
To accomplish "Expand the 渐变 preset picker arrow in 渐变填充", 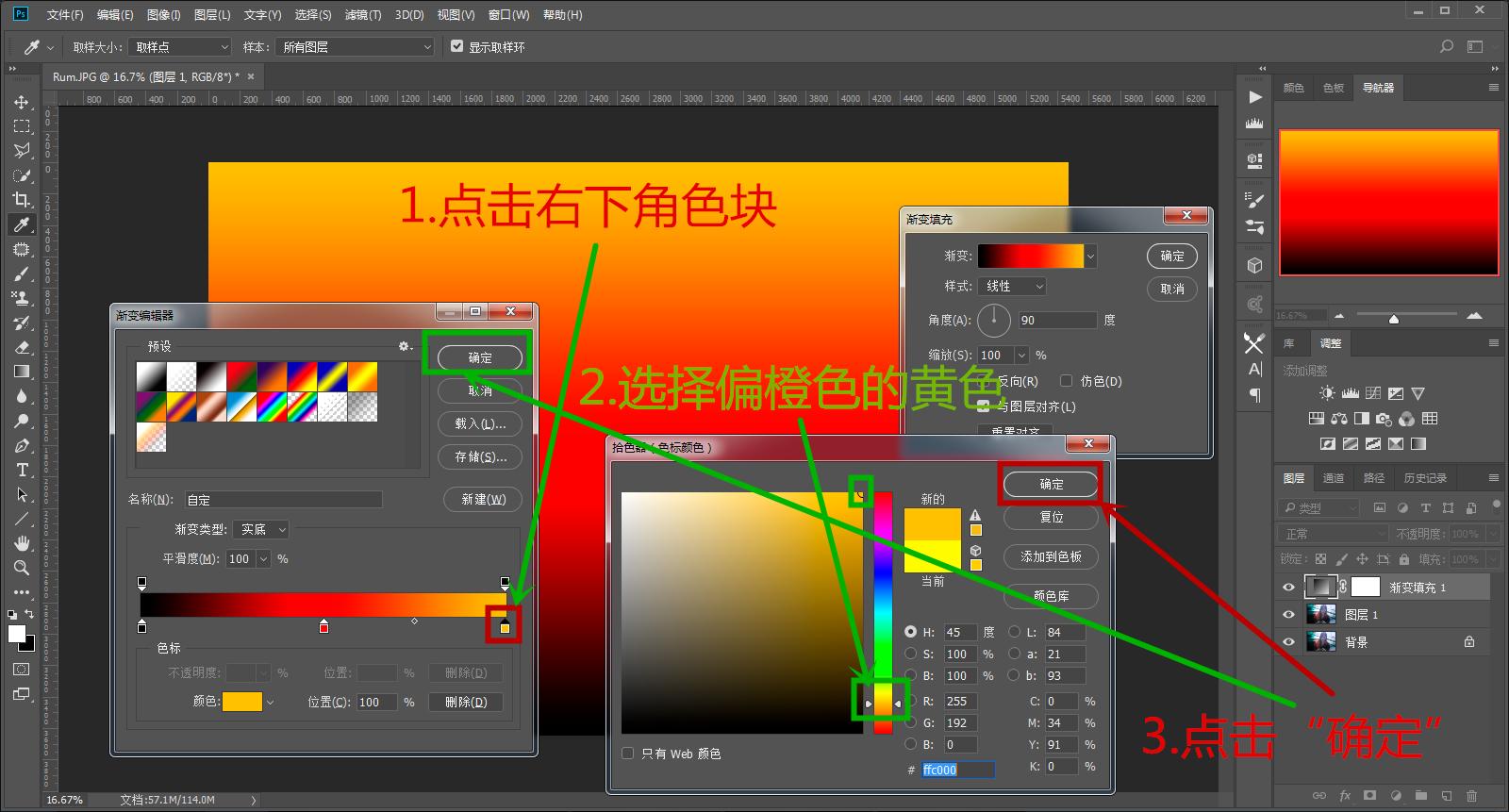I will [x=1091, y=256].
